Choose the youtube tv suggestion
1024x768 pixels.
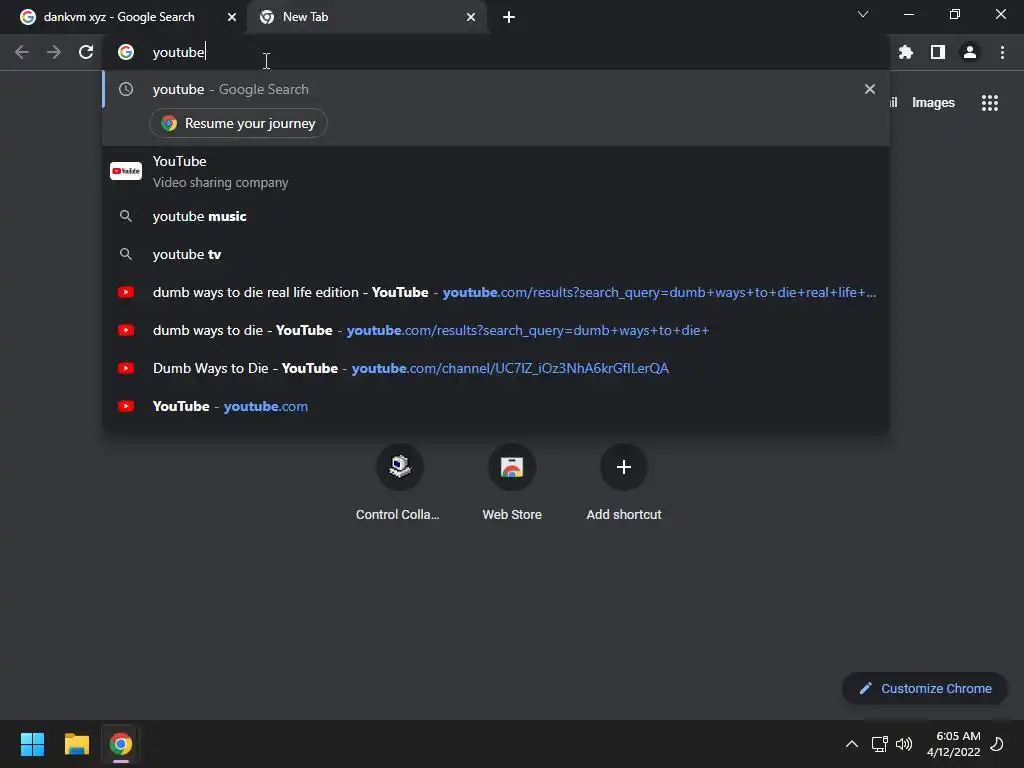(496, 254)
